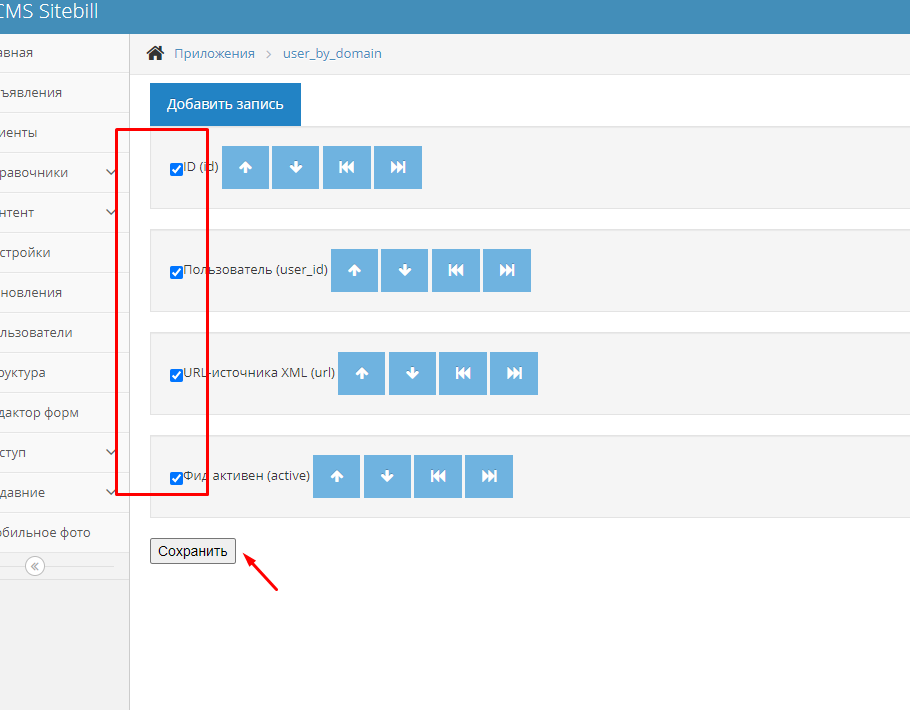Image resolution: width=910 pixels, height=710 pixels.
Task: Move url field up one position
Action: pos(362,373)
